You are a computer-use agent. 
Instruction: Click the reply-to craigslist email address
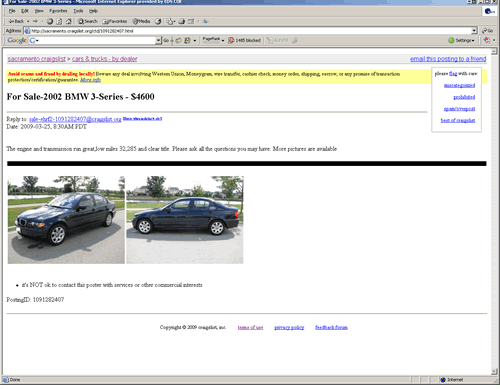click(75, 119)
